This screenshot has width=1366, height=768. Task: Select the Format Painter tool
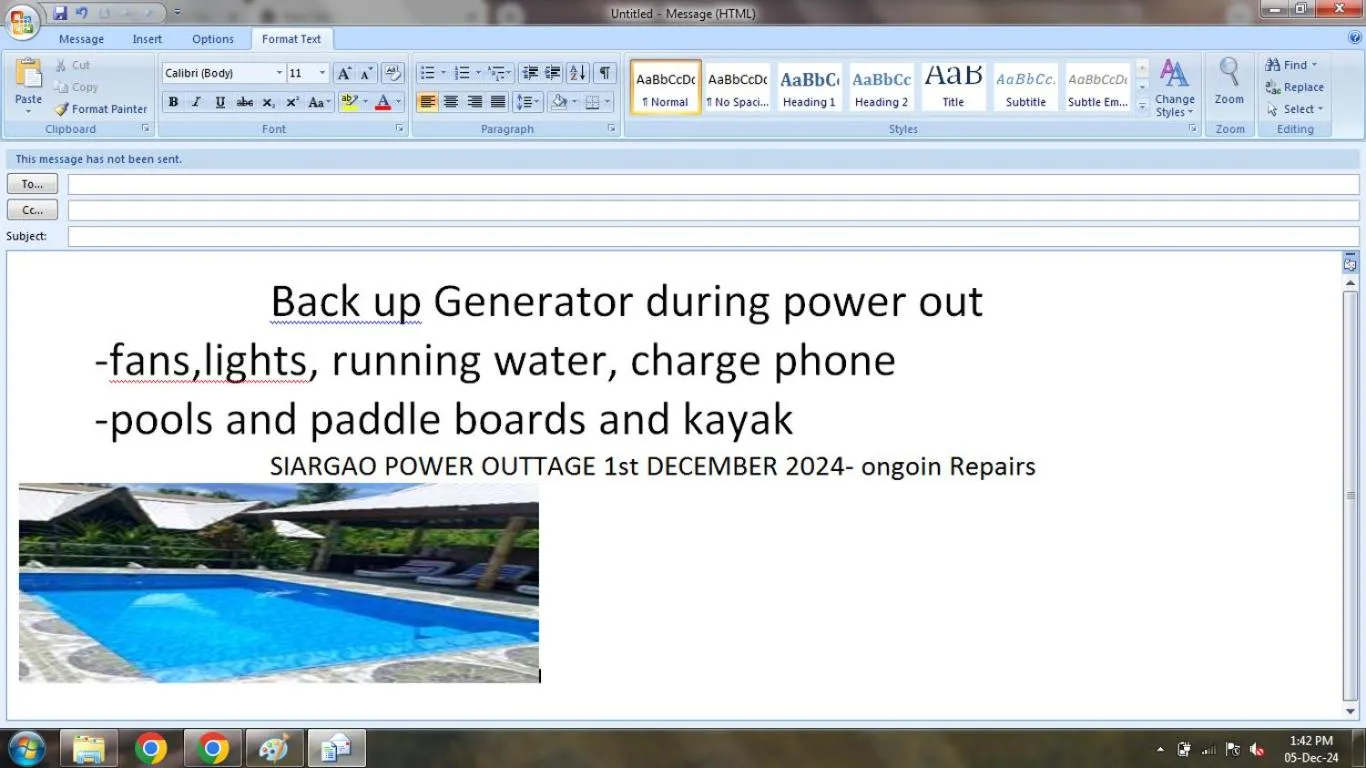point(100,109)
